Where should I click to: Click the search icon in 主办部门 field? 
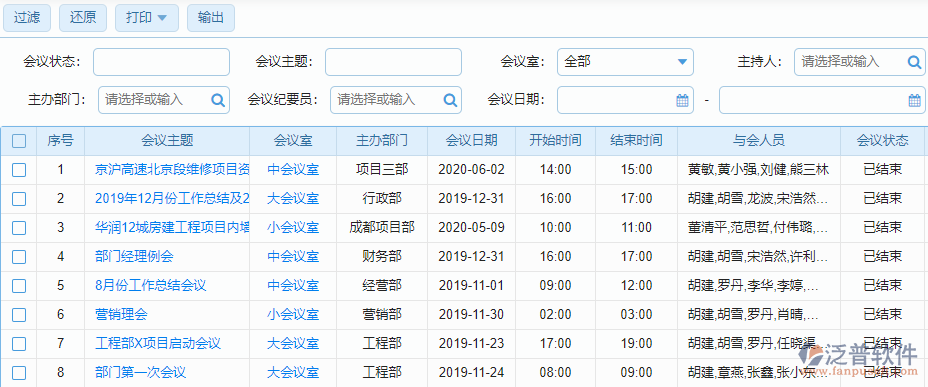(x=218, y=100)
